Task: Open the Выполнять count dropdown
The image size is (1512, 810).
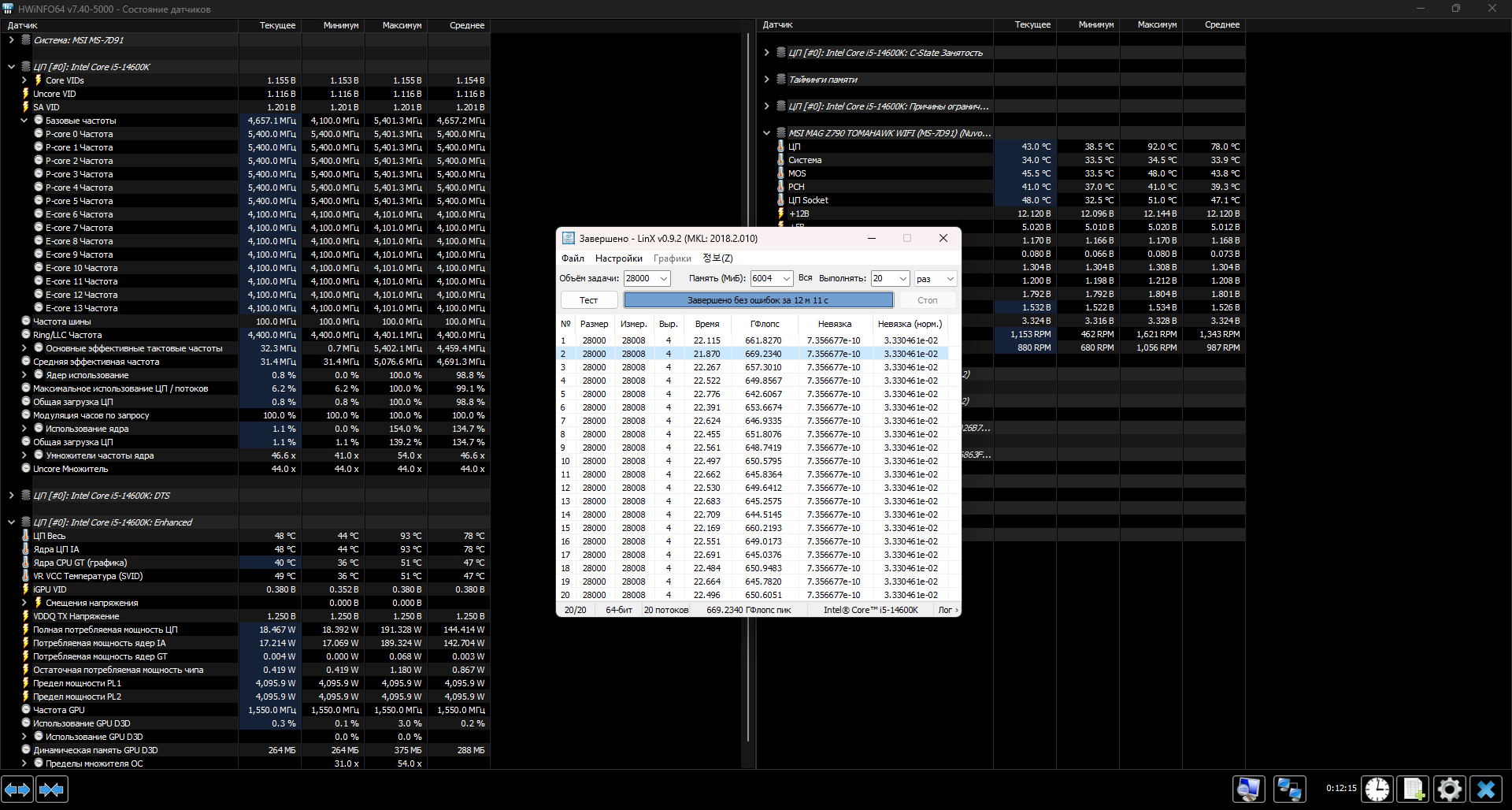Action: coord(902,279)
